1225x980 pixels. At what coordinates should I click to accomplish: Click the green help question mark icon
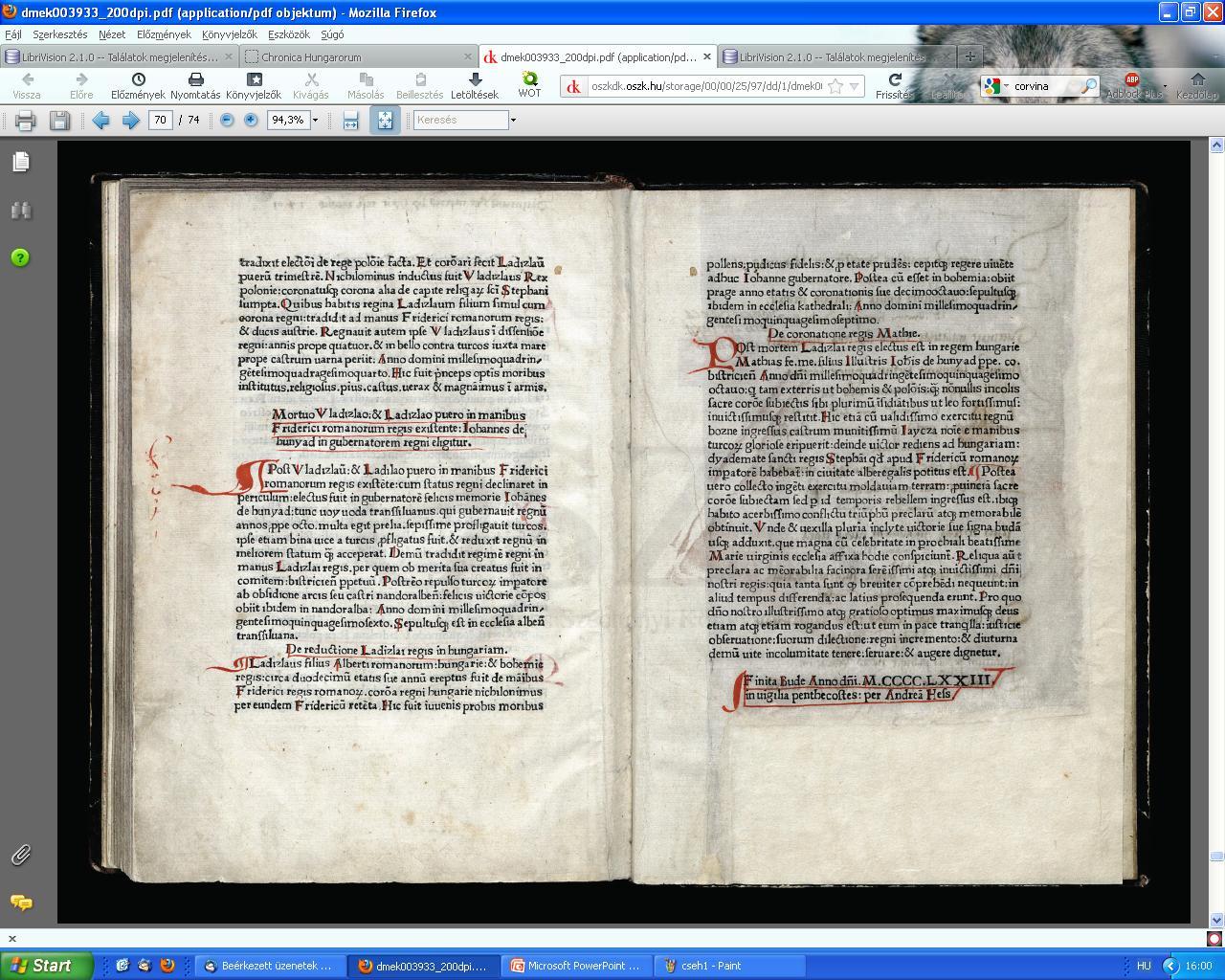(20, 257)
